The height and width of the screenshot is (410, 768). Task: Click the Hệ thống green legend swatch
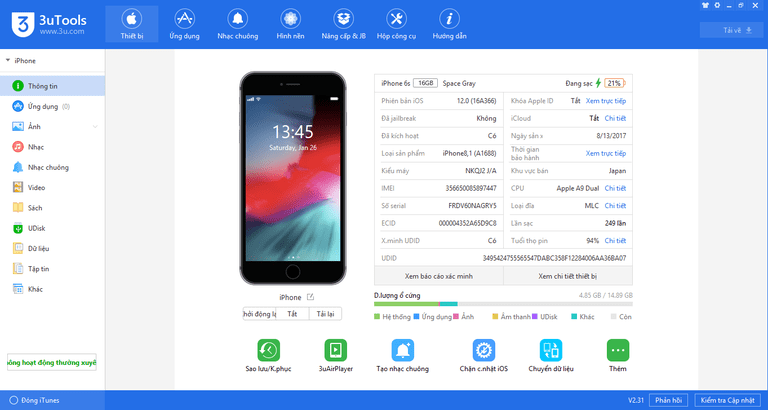click(377, 317)
